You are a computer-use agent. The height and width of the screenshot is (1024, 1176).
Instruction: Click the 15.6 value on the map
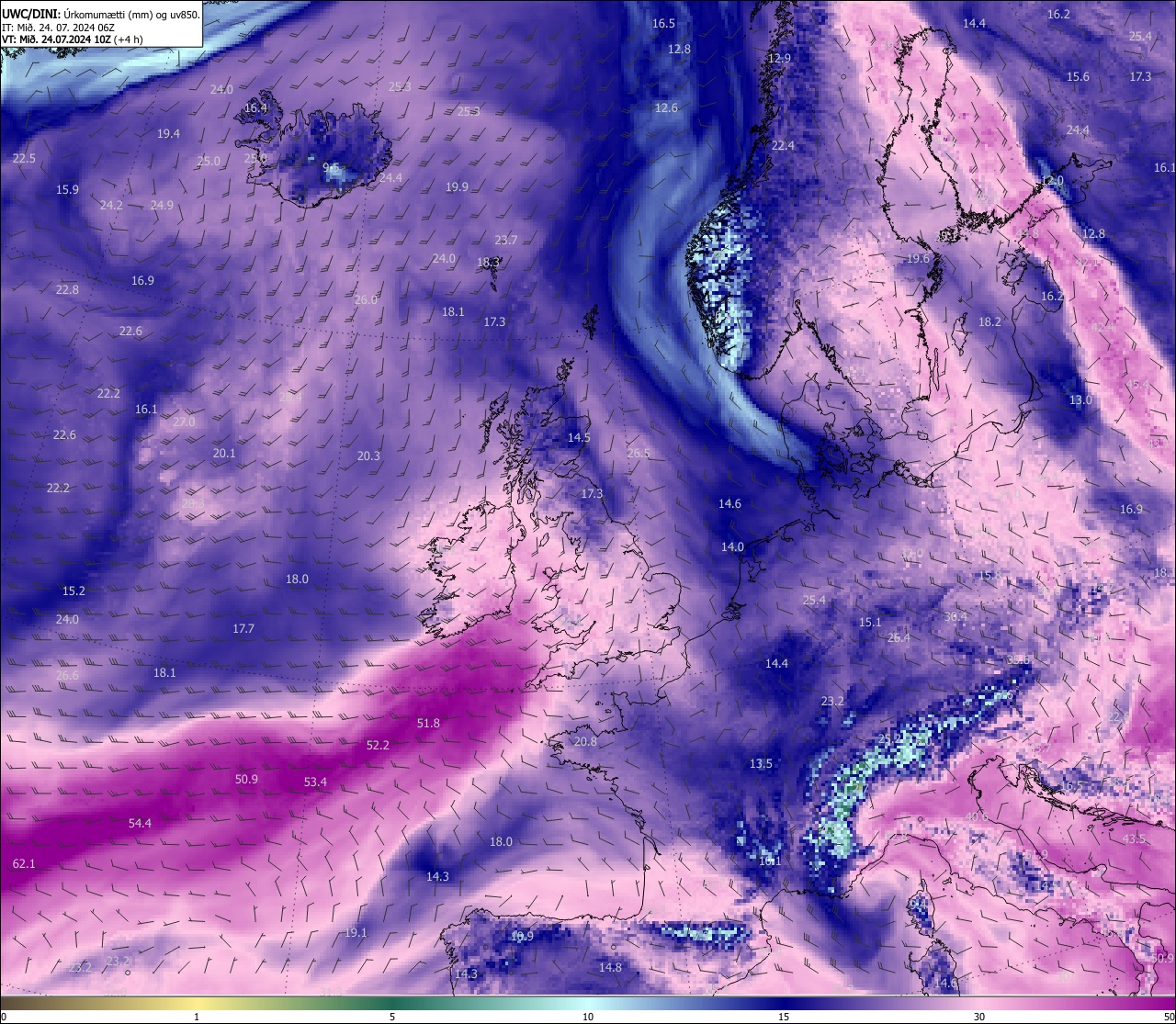click(1078, 77)
